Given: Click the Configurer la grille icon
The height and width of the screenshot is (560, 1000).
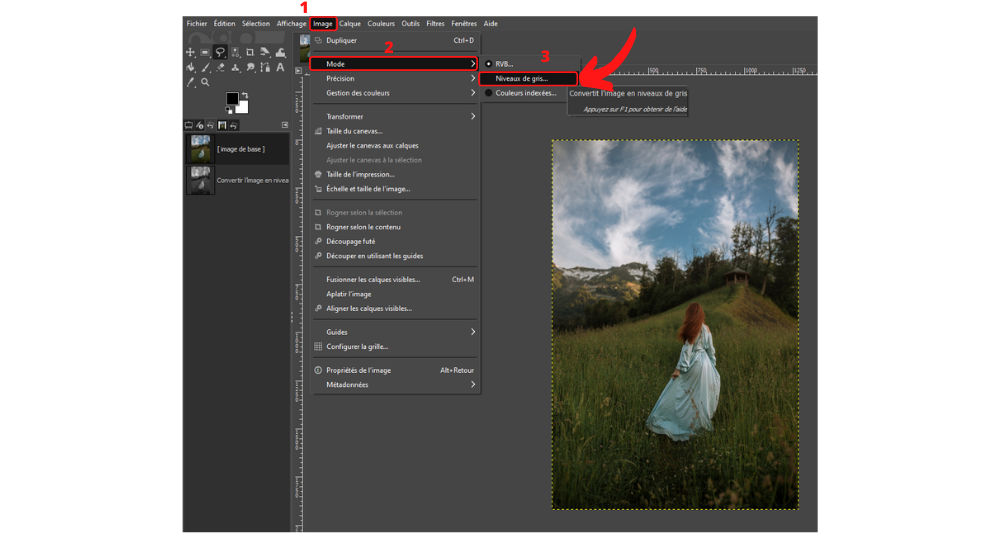Looking at the screenshot, I should [x=318, y=346].
